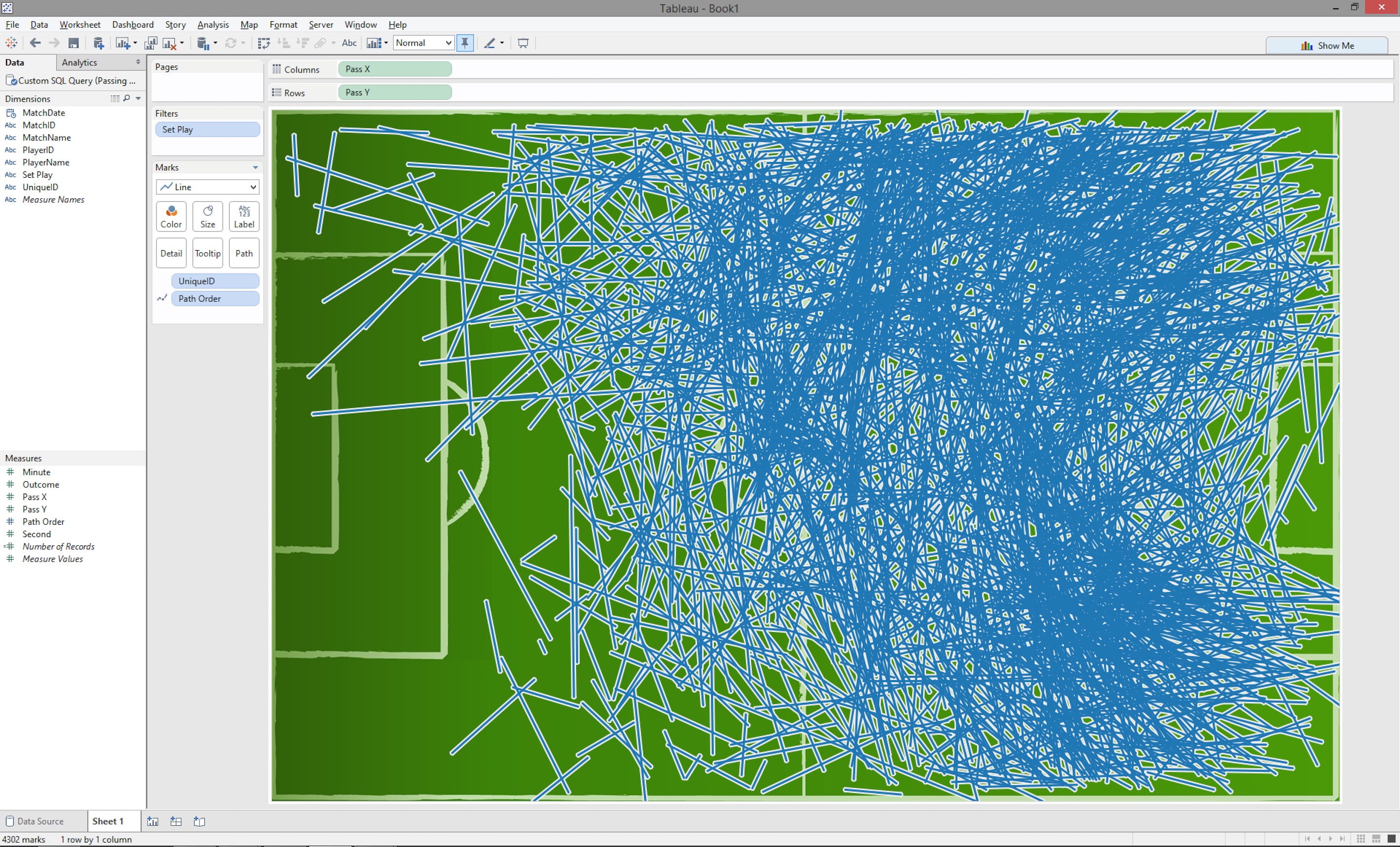Open the Worksheet menu

click(x=80, y=24)
